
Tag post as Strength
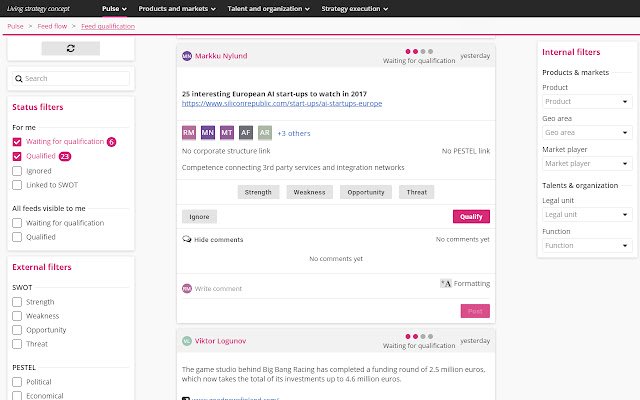tap(258, 192)
